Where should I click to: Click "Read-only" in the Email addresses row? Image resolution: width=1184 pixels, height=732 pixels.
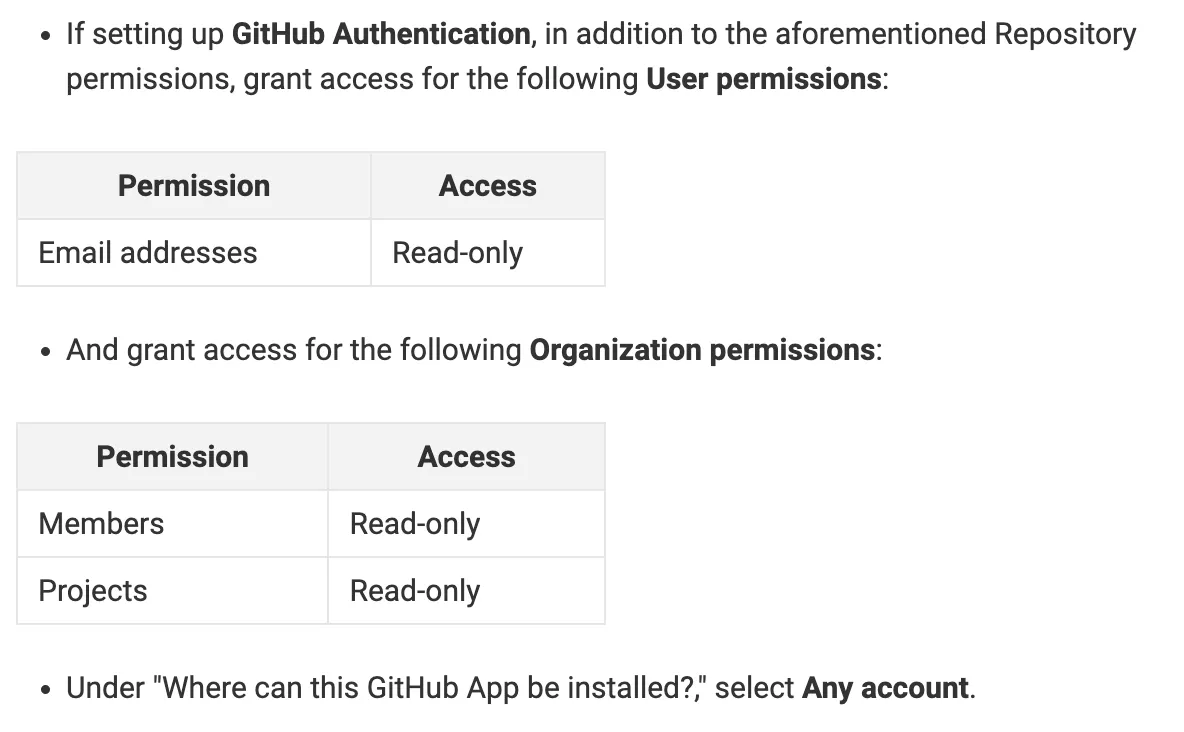tap(457, 253)
